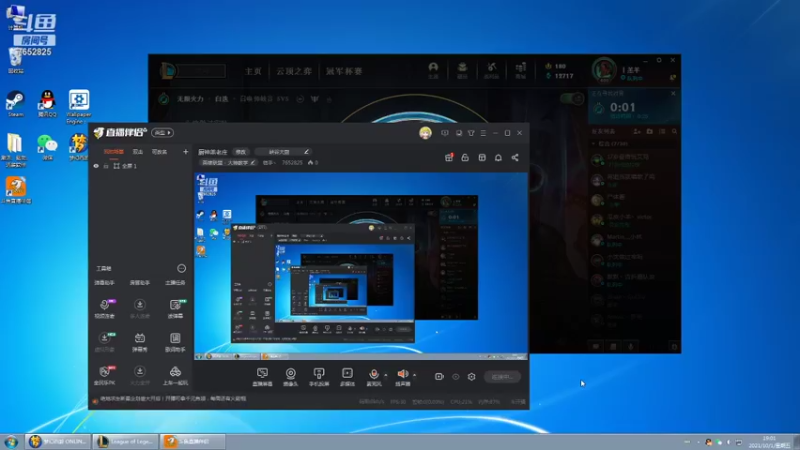800x450 pixels.
Task: Click the search icon in League friends list
Action: pos(674,132)
